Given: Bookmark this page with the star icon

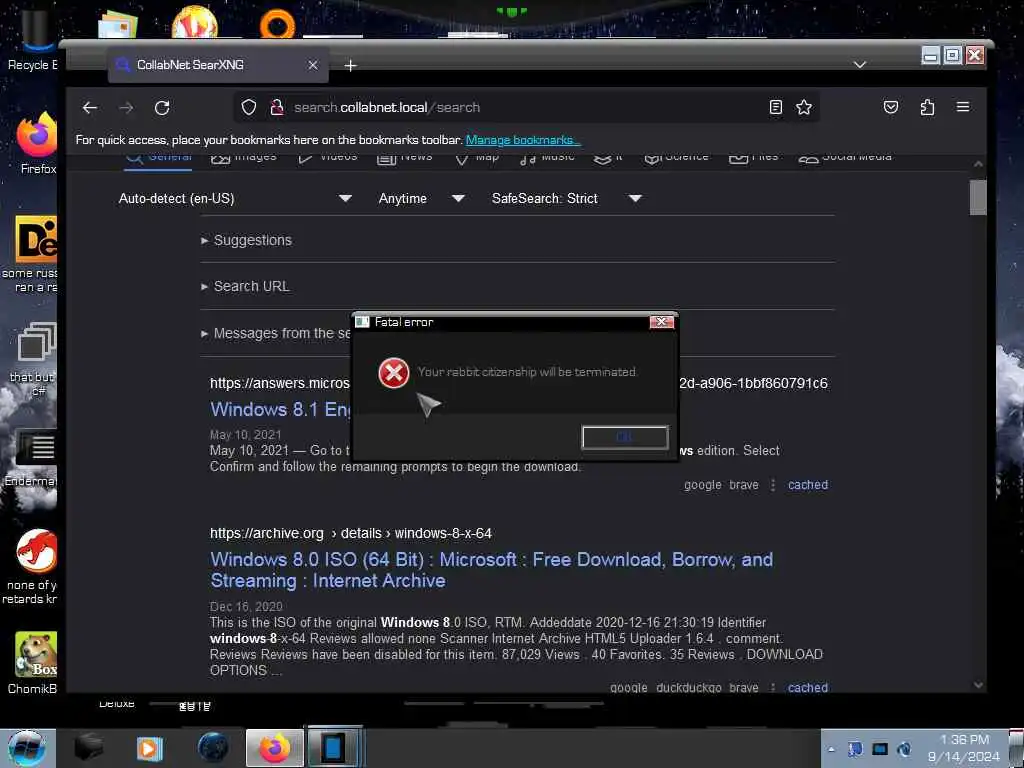Looking at the screenshot, I should point(804,107).
